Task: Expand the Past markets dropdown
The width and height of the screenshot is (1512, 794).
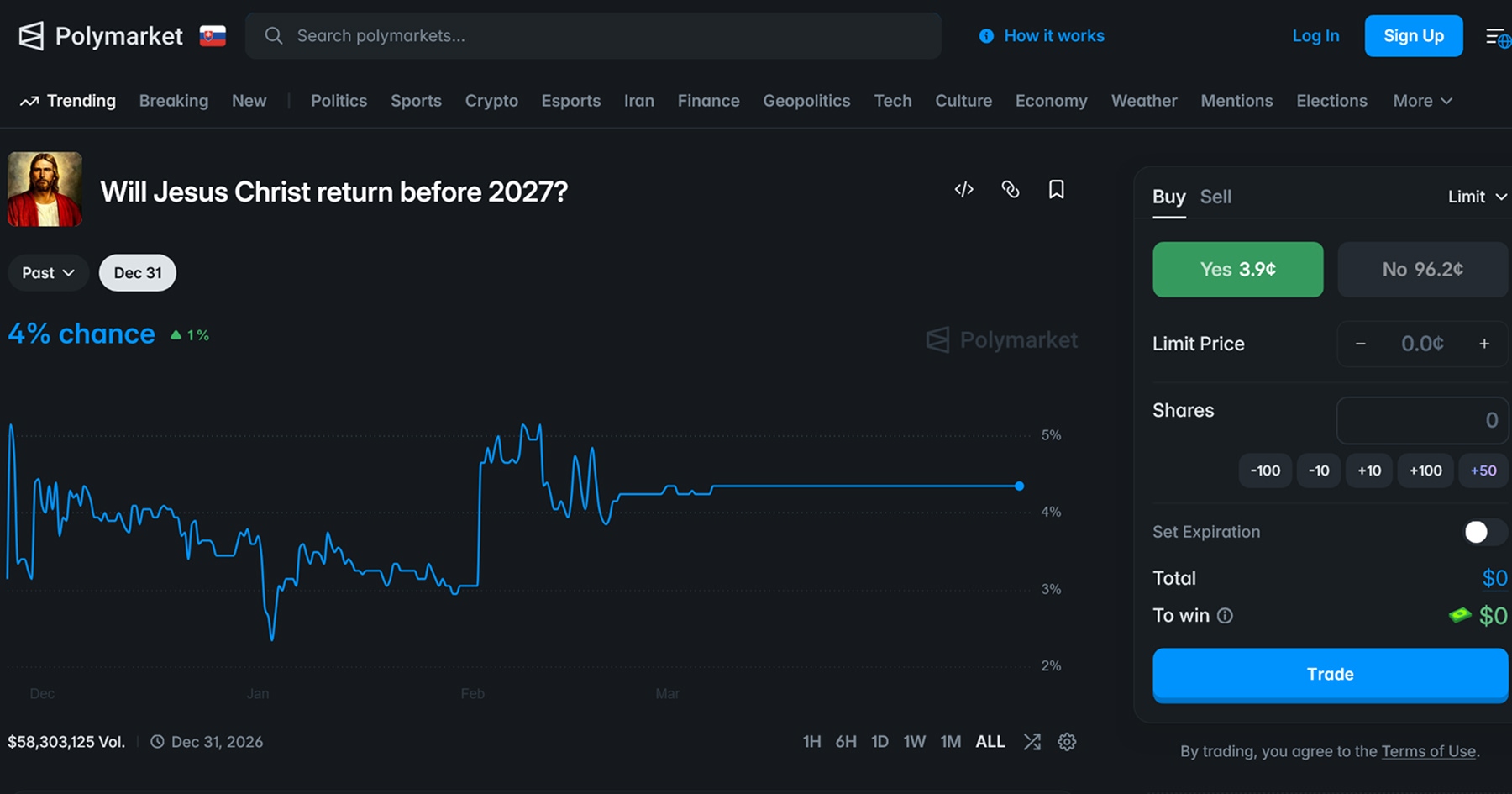Action: pyautogui.click(x=48, y=273)
